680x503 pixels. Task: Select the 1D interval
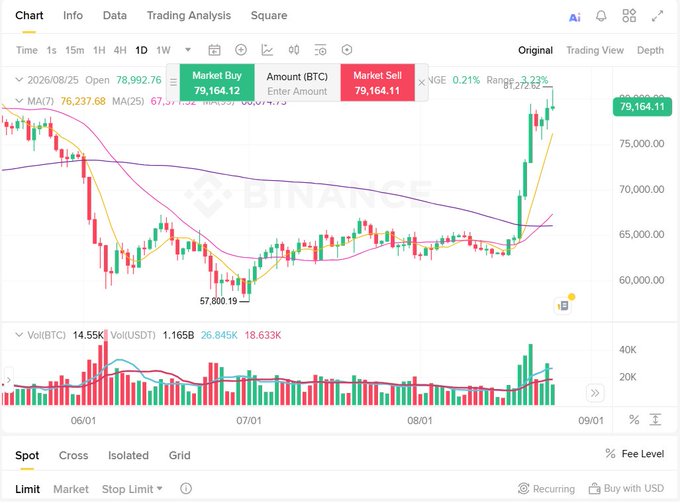pos(141,50)
